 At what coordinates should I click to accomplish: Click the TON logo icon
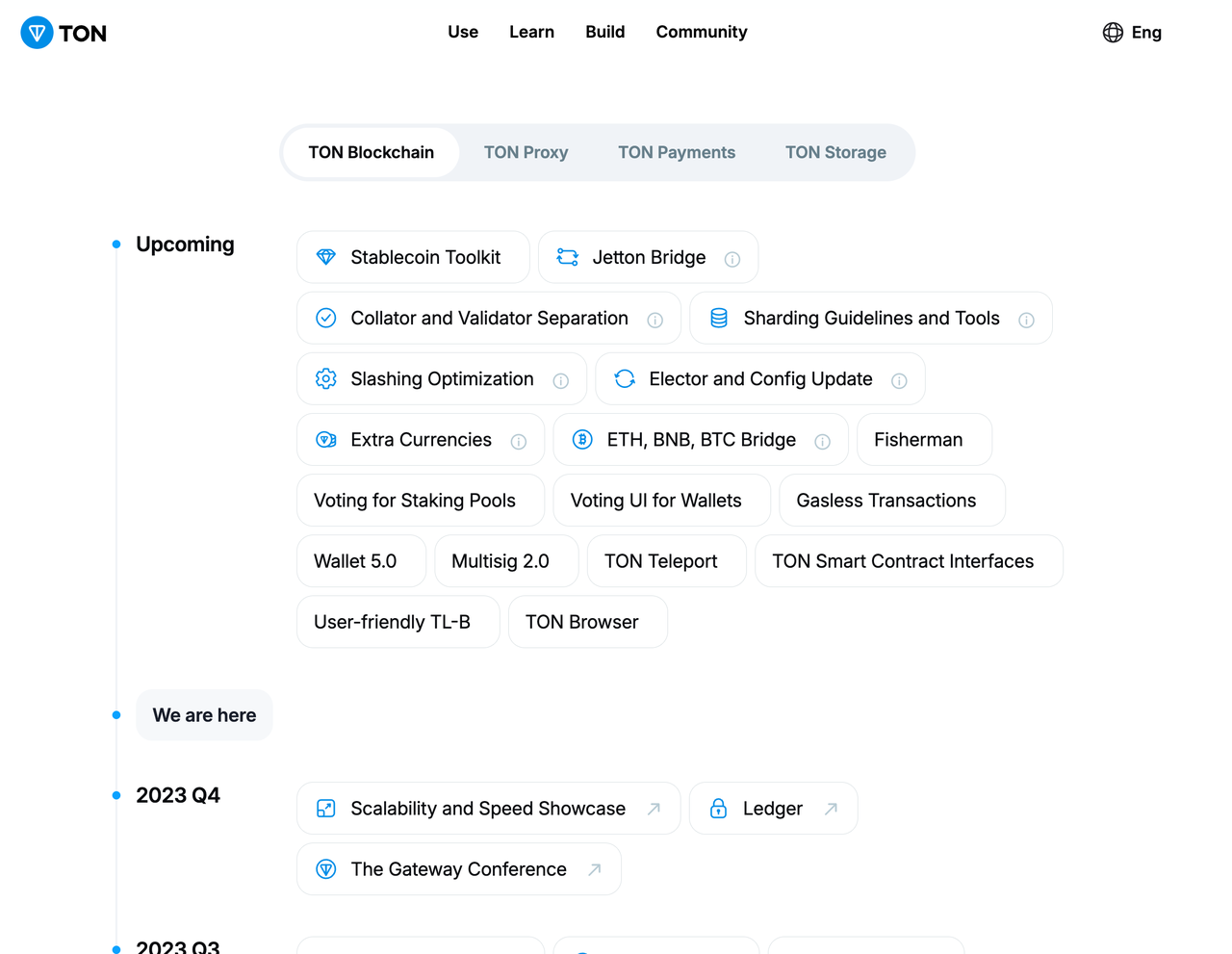tap(38, 33)
